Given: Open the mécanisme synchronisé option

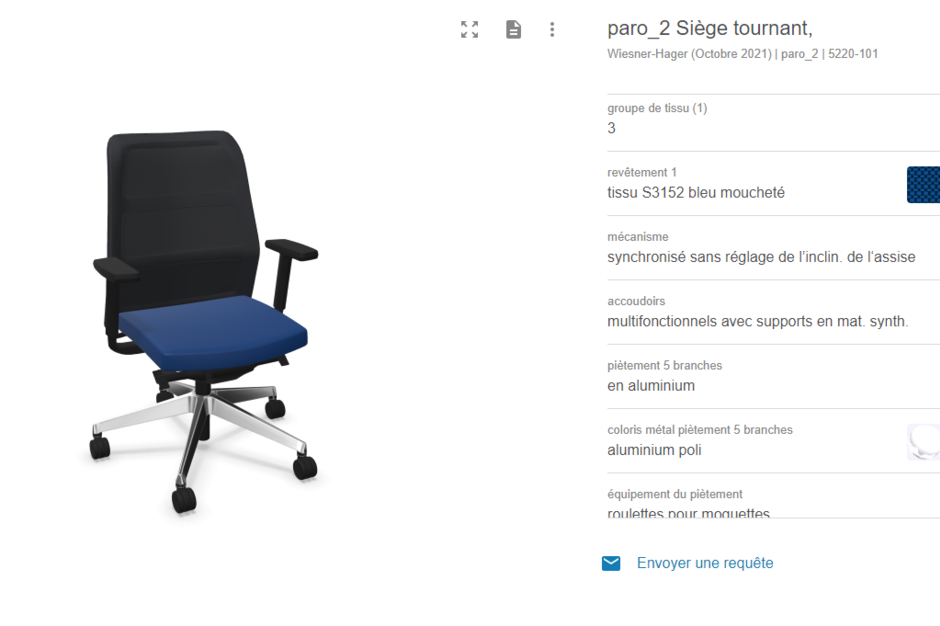Looking at the screenshot, I should 773,248.
